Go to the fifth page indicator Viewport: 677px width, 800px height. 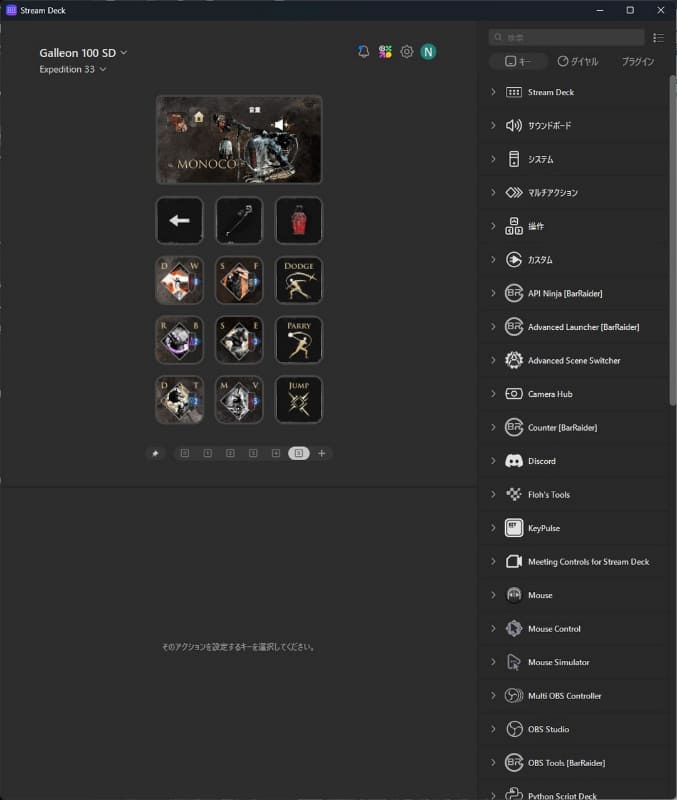coord(276,453)
